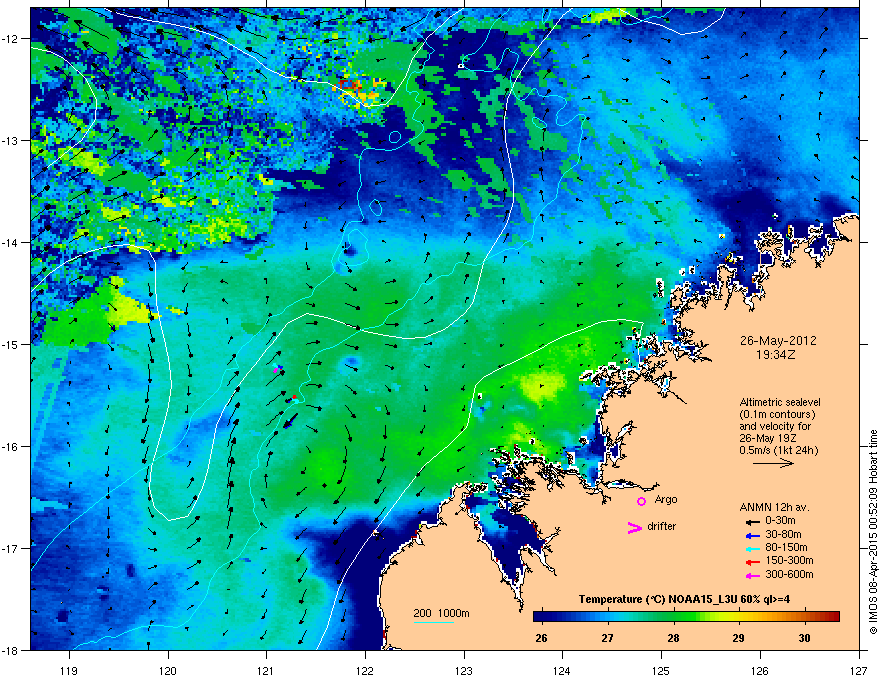Click the vertical IMOS copyright timestamp text

coord(873,532)
